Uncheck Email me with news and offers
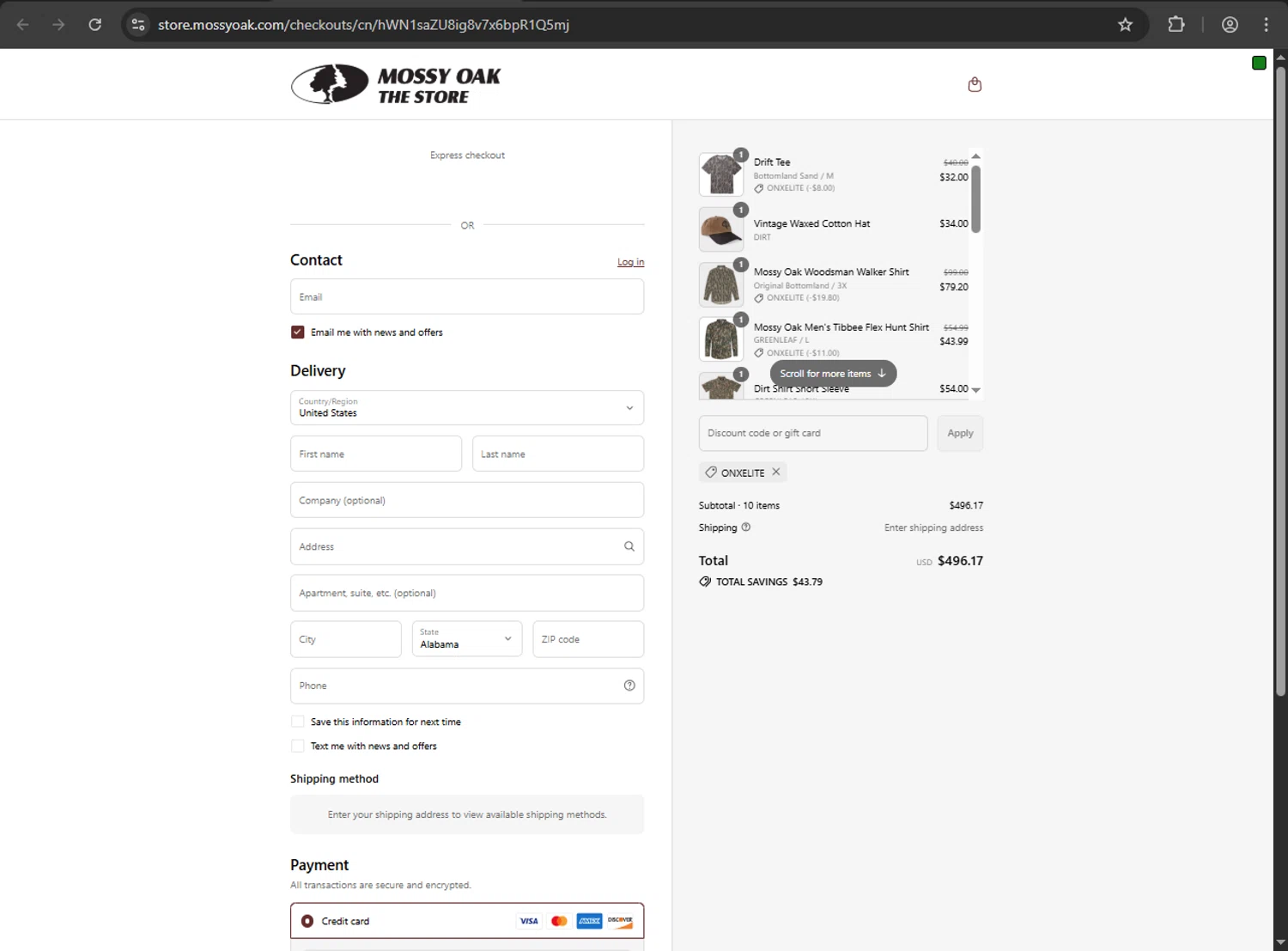1288x951 pixels. [298, 332]
